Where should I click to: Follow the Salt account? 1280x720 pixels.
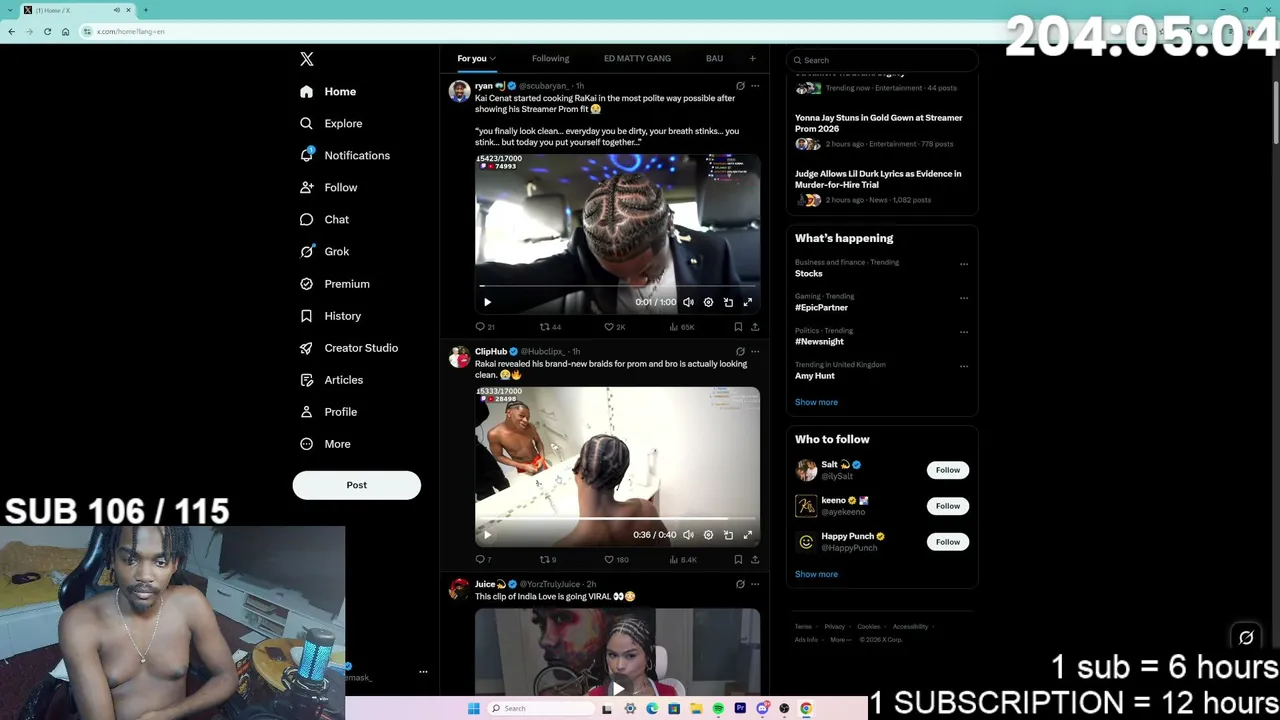[948, 470]
